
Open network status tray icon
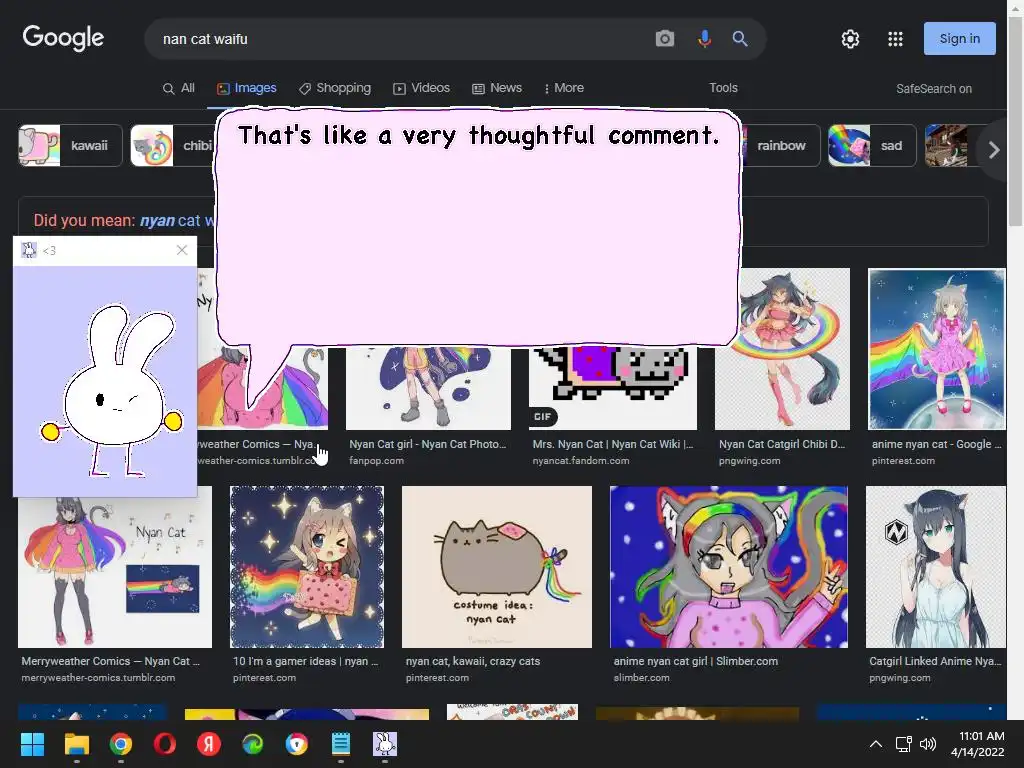[903, 744]
